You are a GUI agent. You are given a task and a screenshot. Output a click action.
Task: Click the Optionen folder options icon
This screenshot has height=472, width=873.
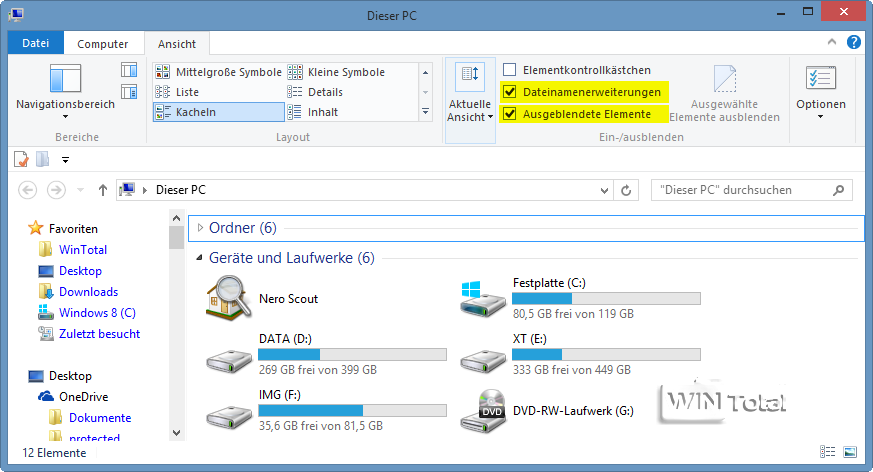point(820,78)
